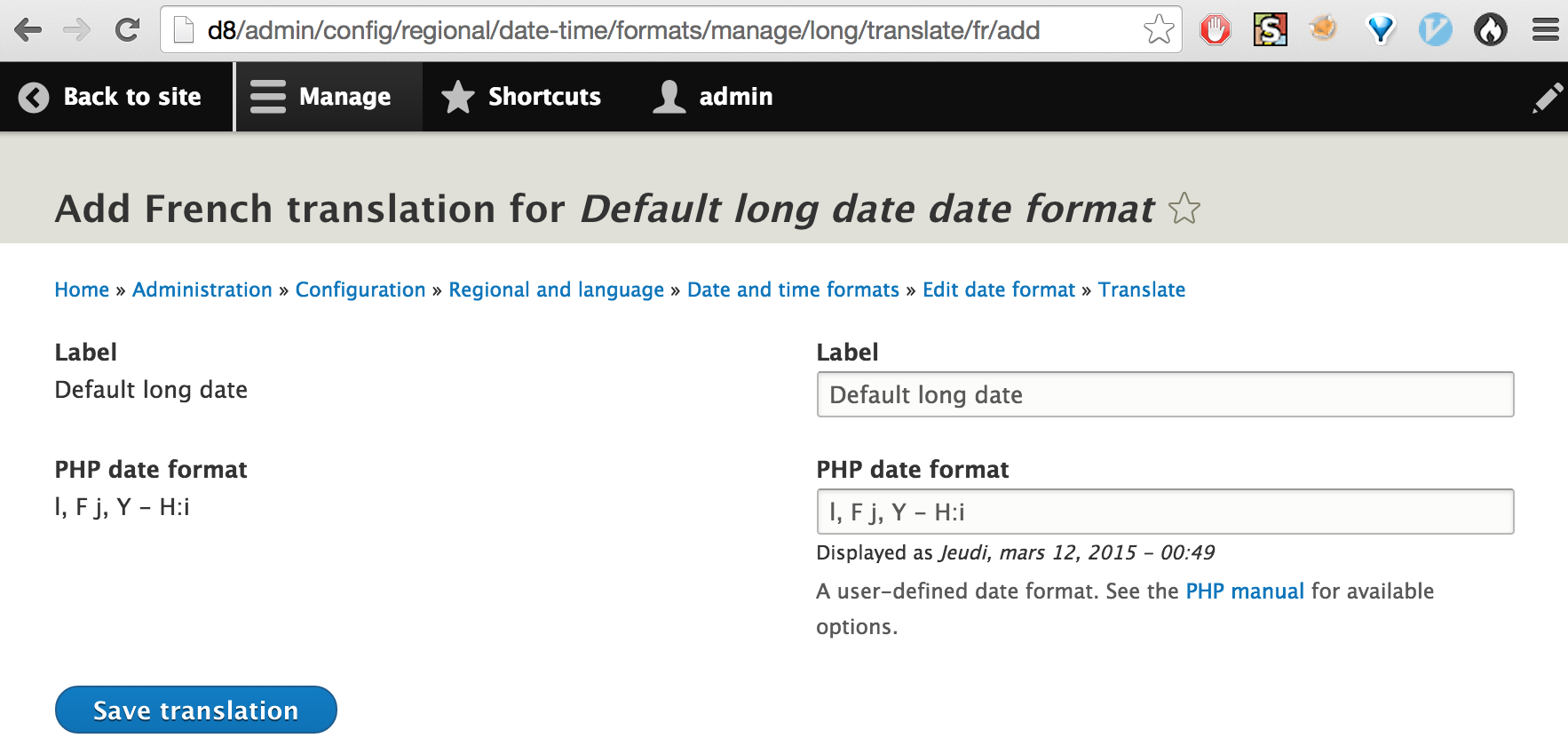Reload the page with the refresh icon
The height and width of the screenshot is (746, 1568).
(128, 30)
